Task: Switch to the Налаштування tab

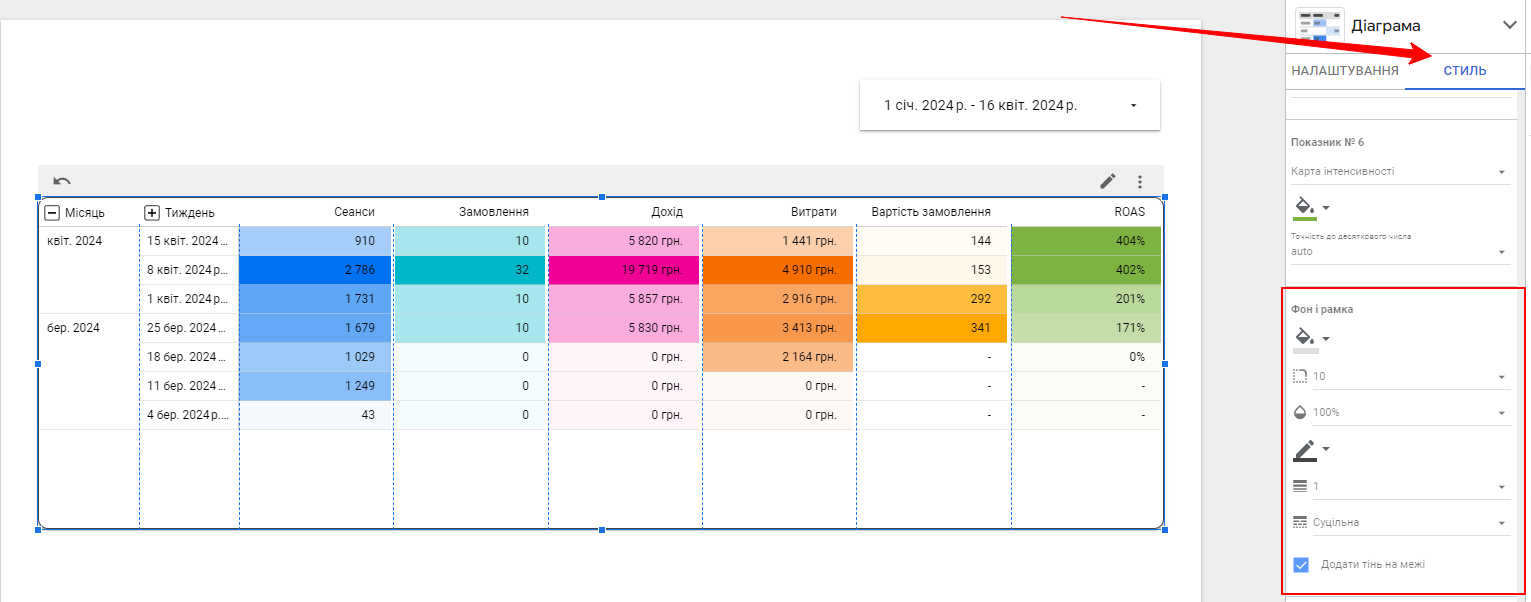Action: click(1344, 71)
